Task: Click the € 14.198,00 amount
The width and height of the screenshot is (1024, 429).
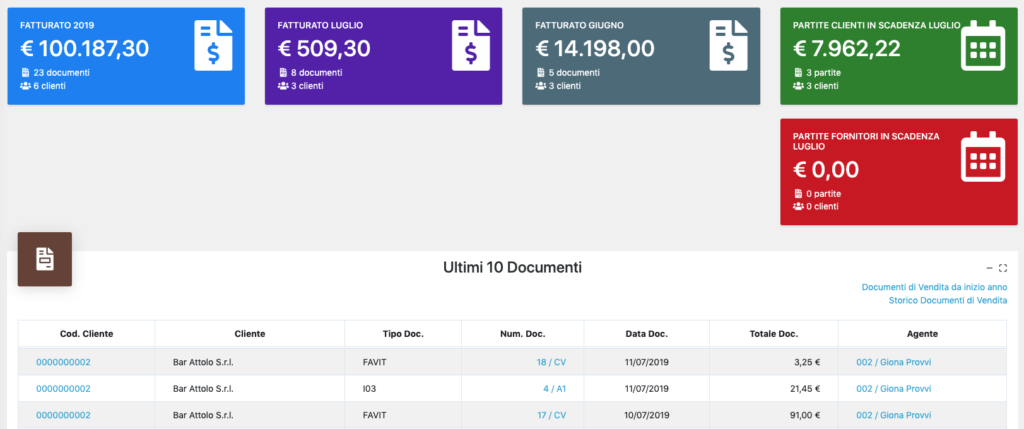Action: click(595, 48)
